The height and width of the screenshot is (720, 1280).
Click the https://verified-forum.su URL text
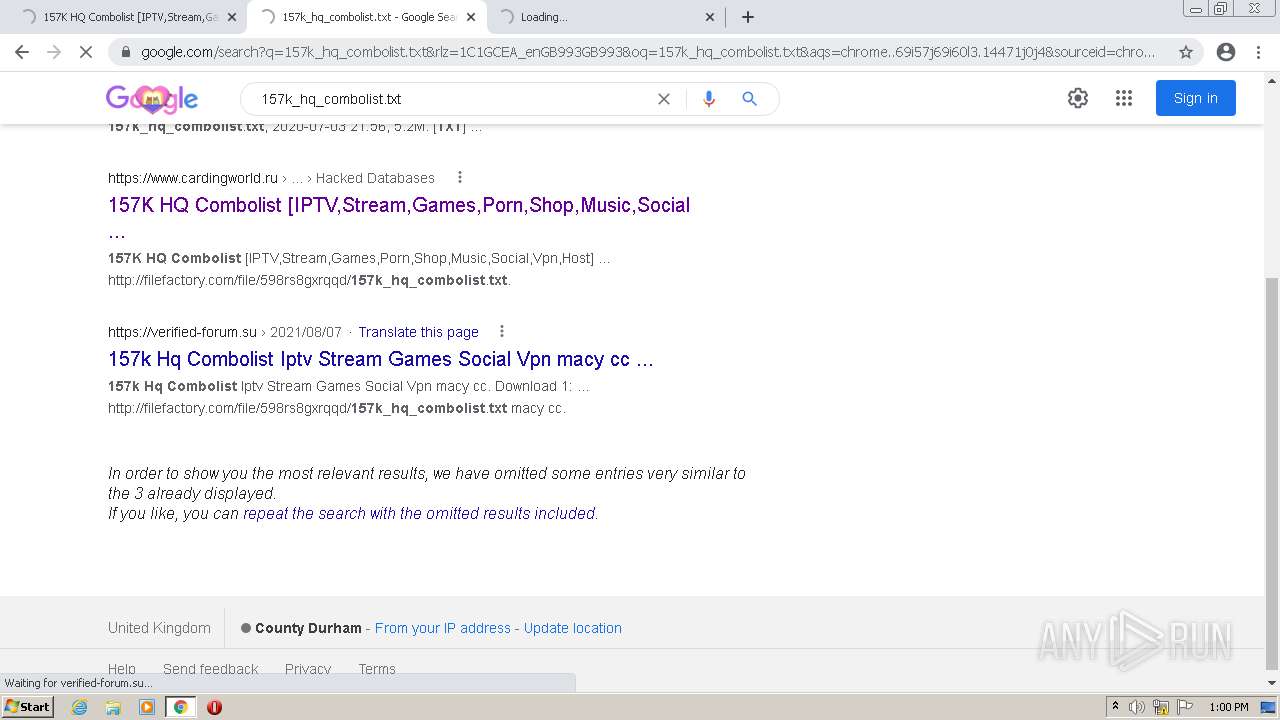click(182, 332)
